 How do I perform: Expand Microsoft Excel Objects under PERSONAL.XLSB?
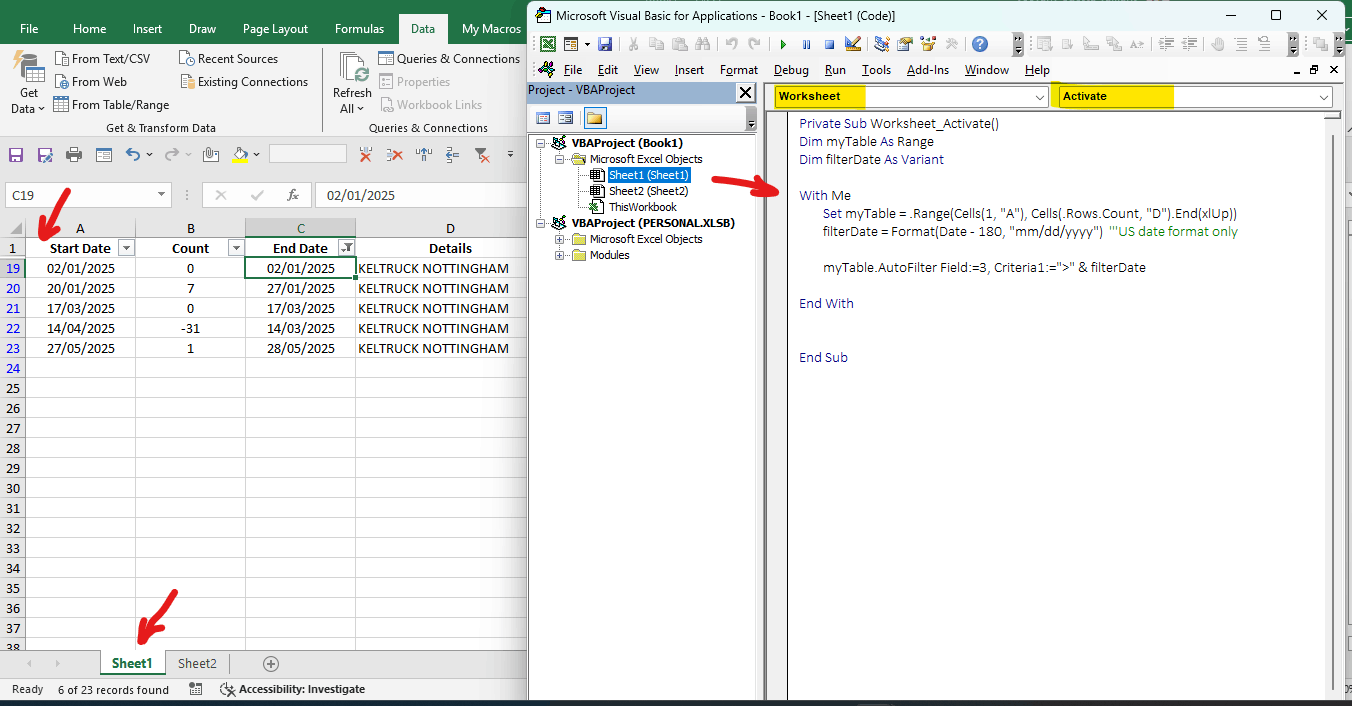[560, 239]
